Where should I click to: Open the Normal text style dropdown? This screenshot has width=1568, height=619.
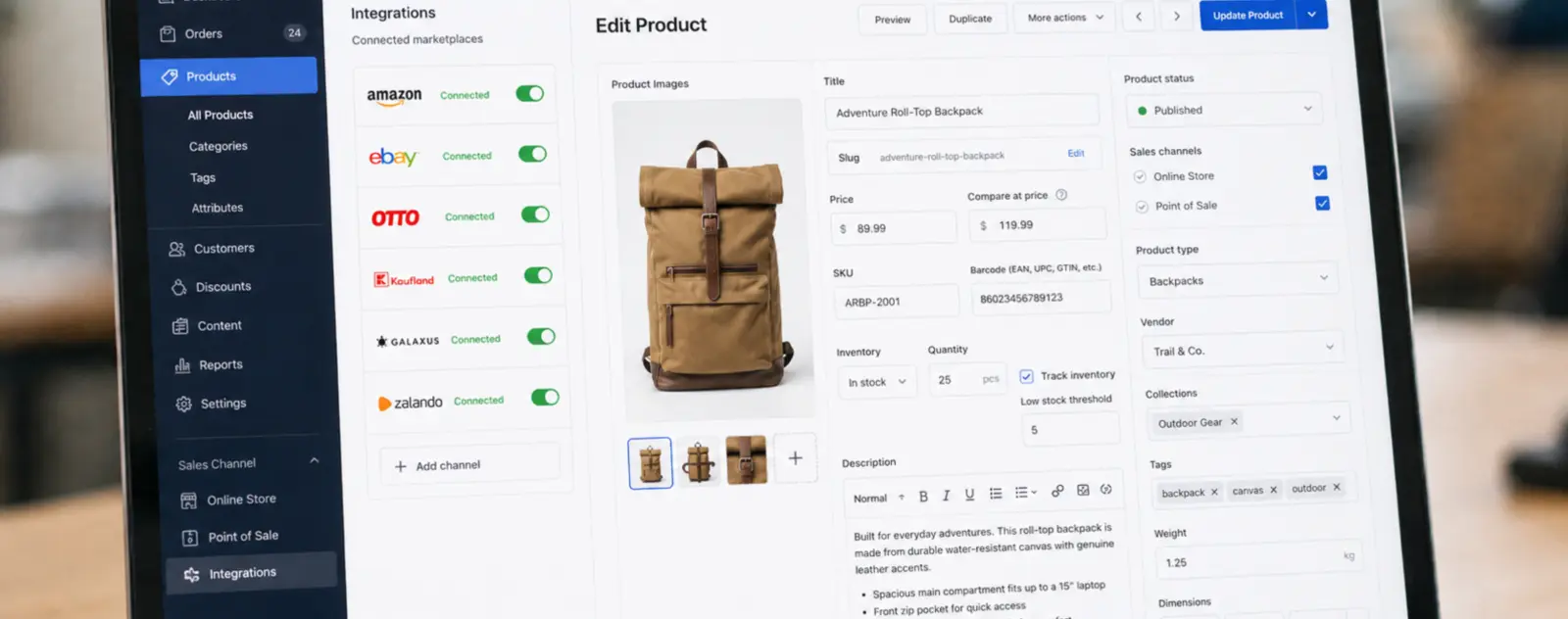pos(878,498)
